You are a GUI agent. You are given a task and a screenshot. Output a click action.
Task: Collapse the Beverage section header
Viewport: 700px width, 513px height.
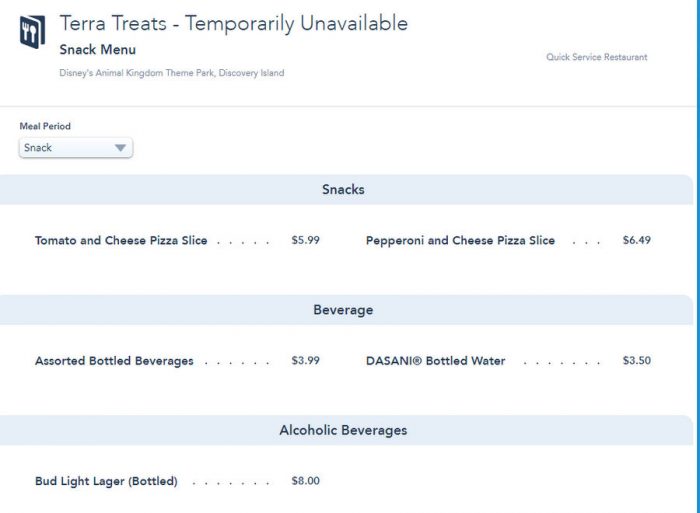point(343,310)
